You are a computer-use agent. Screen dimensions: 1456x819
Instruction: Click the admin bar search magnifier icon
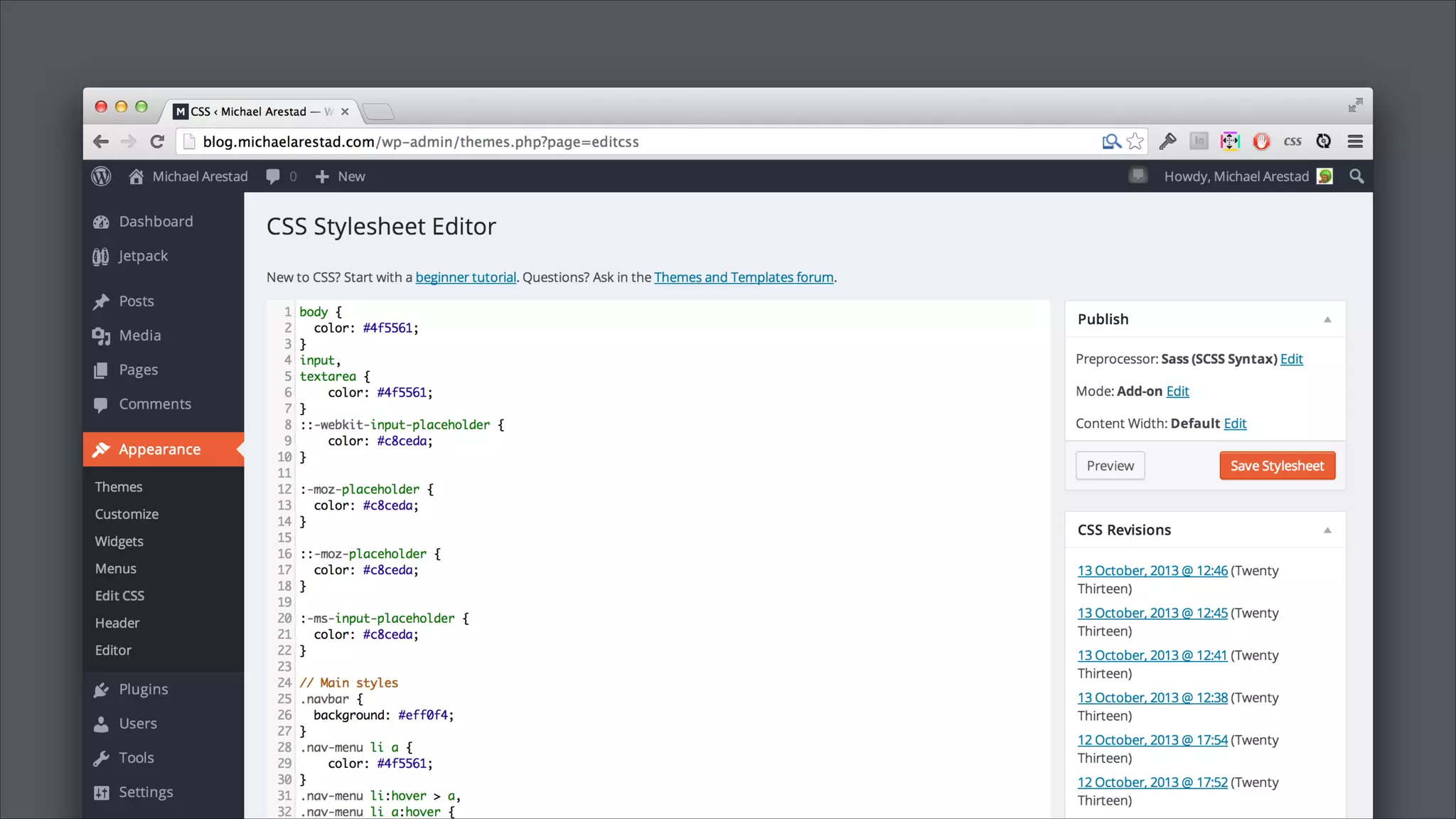point(1356,176)
